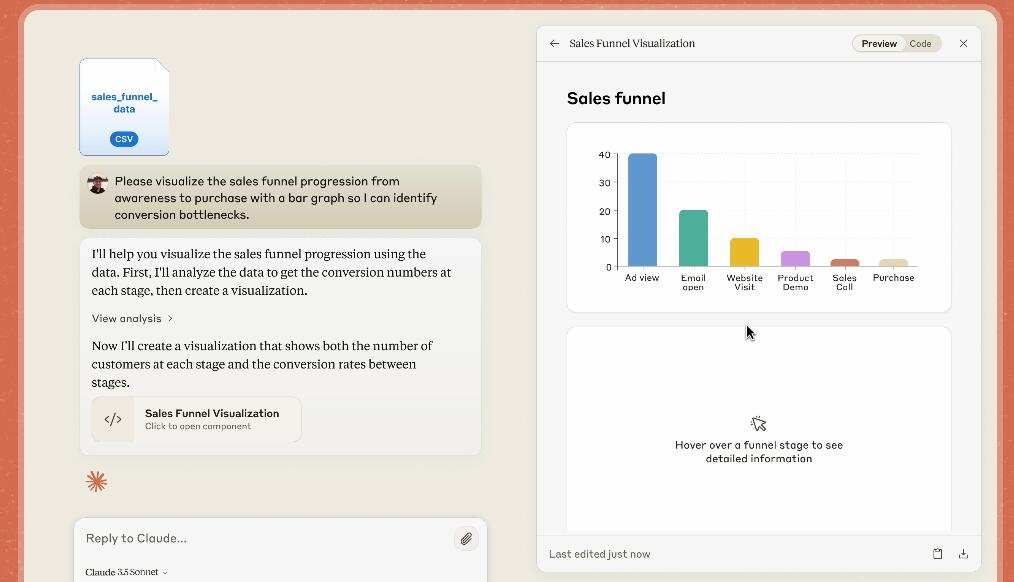Click the user avatar in message
Screen dimensions: 1014x582
(x=97, y=185)
